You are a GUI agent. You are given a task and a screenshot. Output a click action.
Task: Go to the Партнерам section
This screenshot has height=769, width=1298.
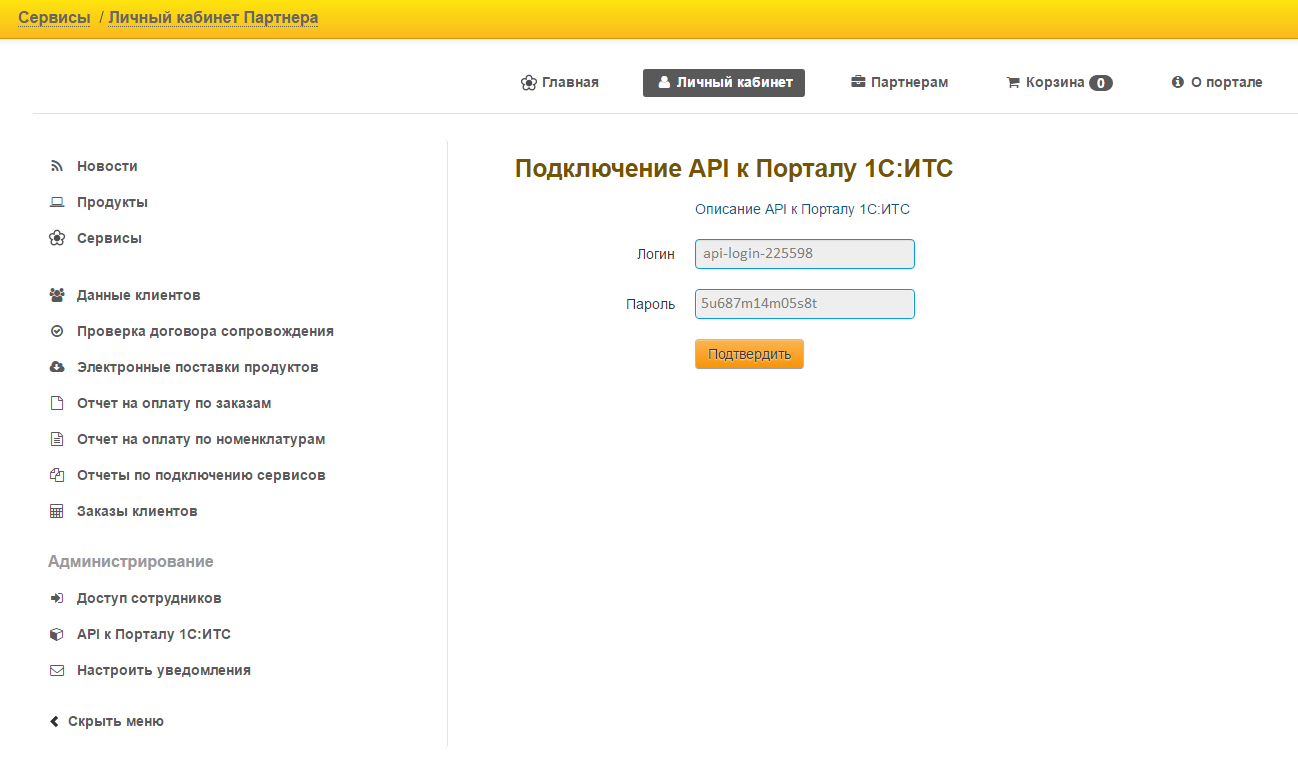click(900, 82)
